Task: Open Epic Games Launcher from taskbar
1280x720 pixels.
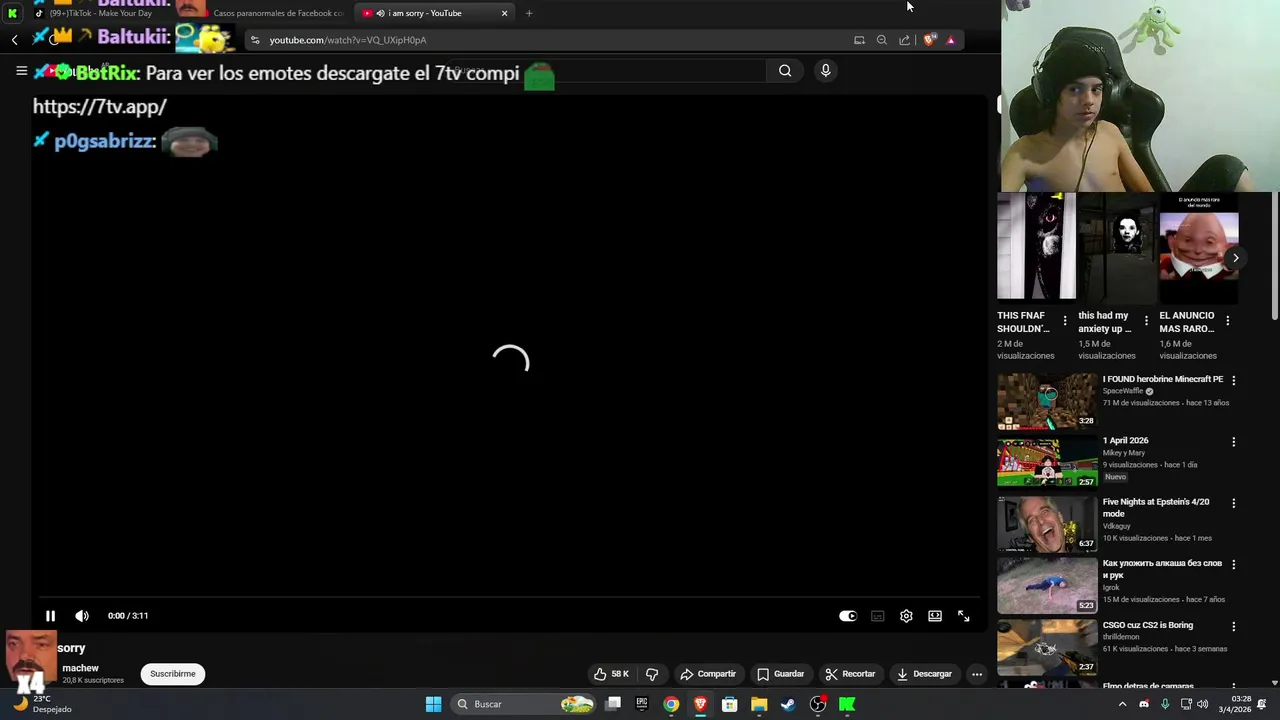Action: pos(642,704)
